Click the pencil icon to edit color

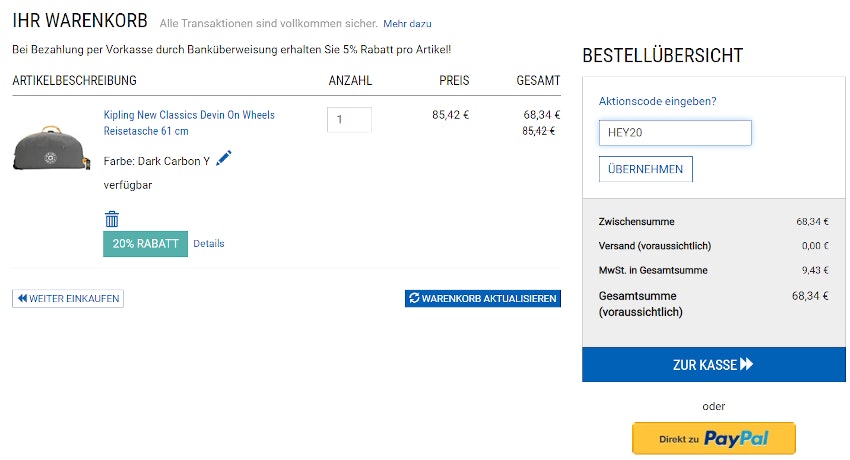[224, 158]
